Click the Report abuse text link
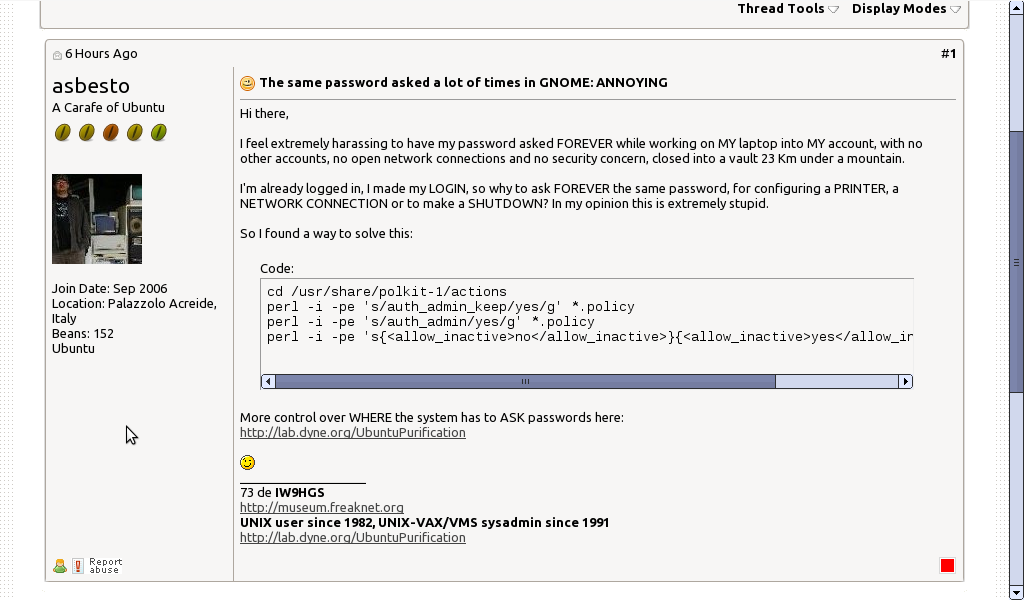This screenshot has height=600, width=1024. click(105, 566)
